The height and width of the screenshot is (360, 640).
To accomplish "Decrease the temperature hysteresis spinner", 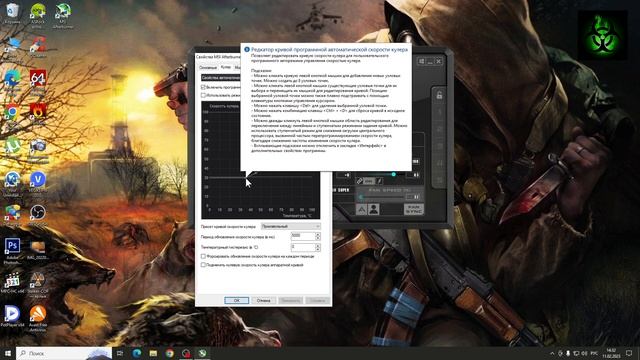I will 318,249.
